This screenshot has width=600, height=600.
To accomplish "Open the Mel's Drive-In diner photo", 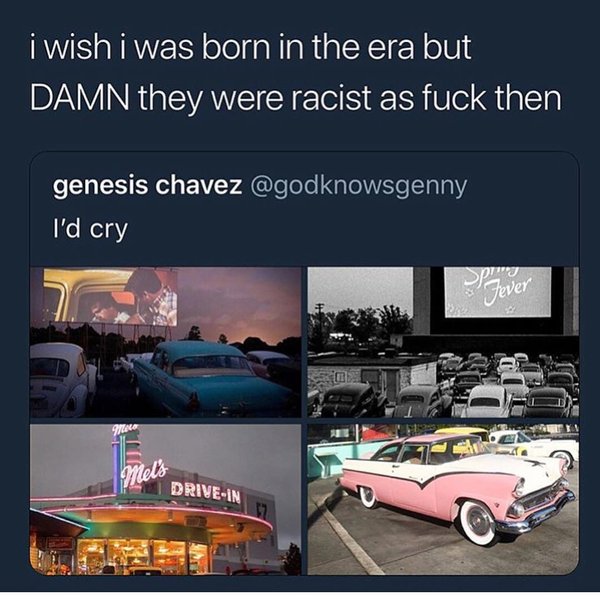I will point(165,499).
